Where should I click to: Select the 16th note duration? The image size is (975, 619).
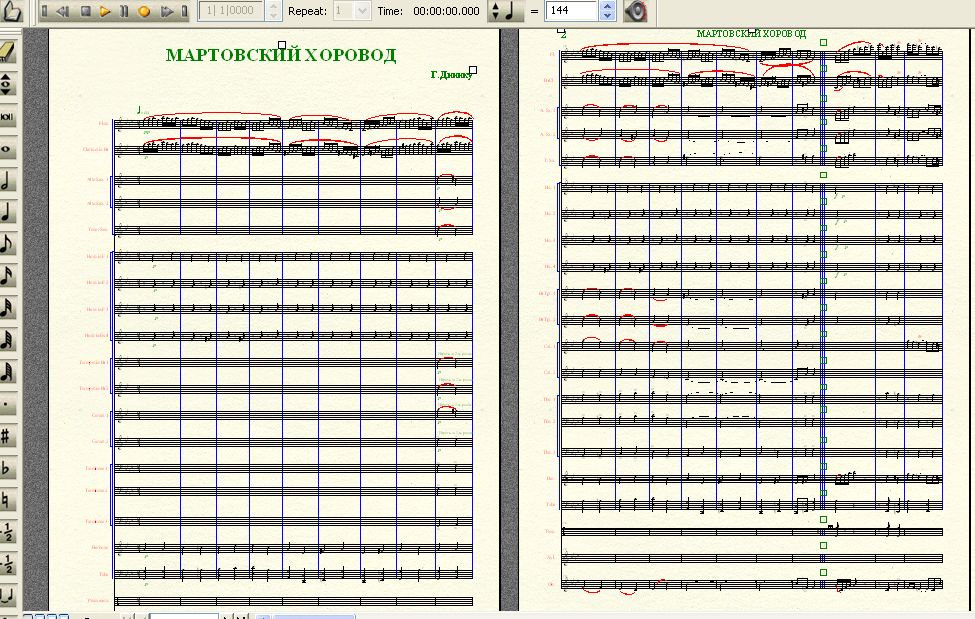click(7, 276)
